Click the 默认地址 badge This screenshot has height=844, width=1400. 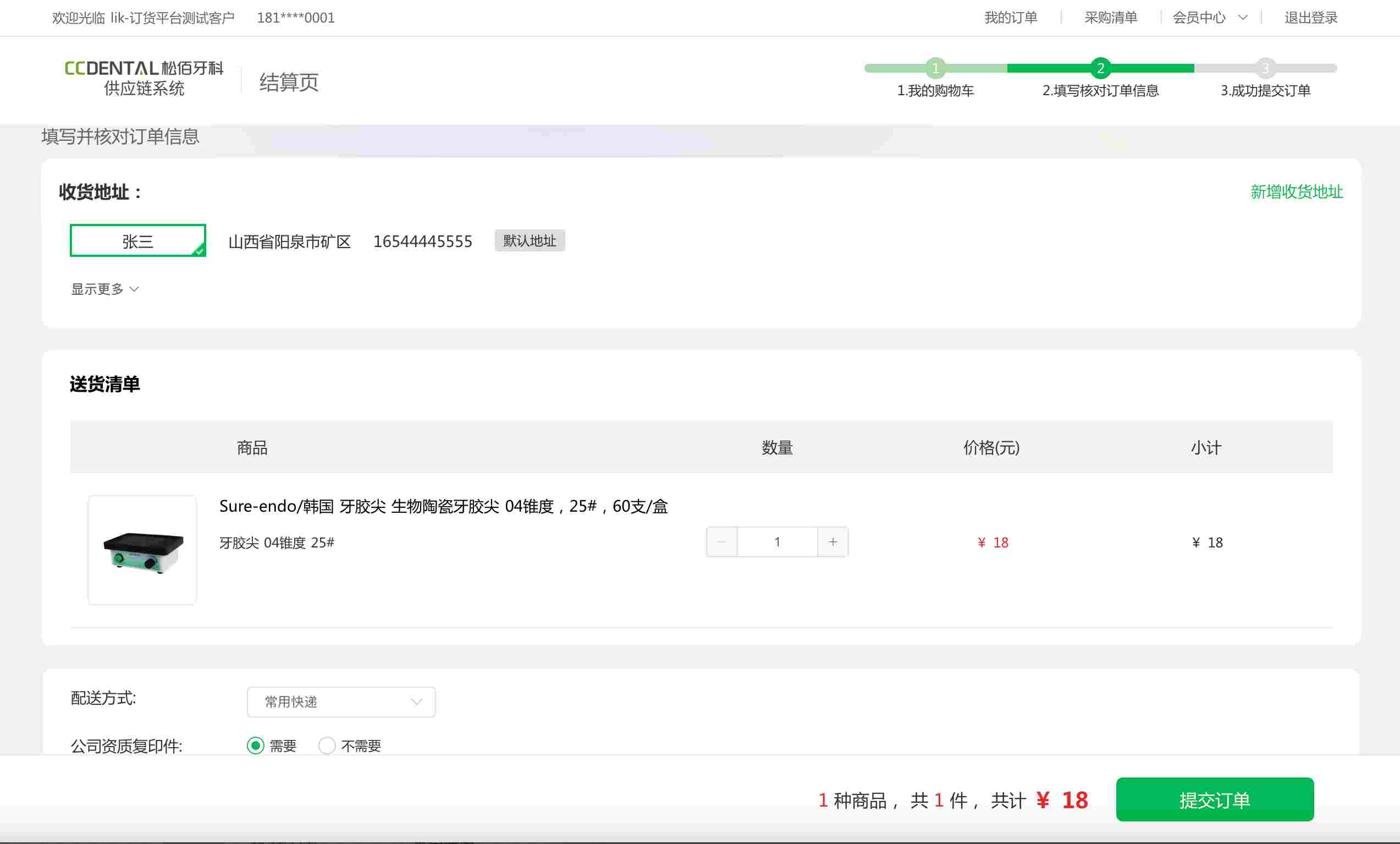530,240
